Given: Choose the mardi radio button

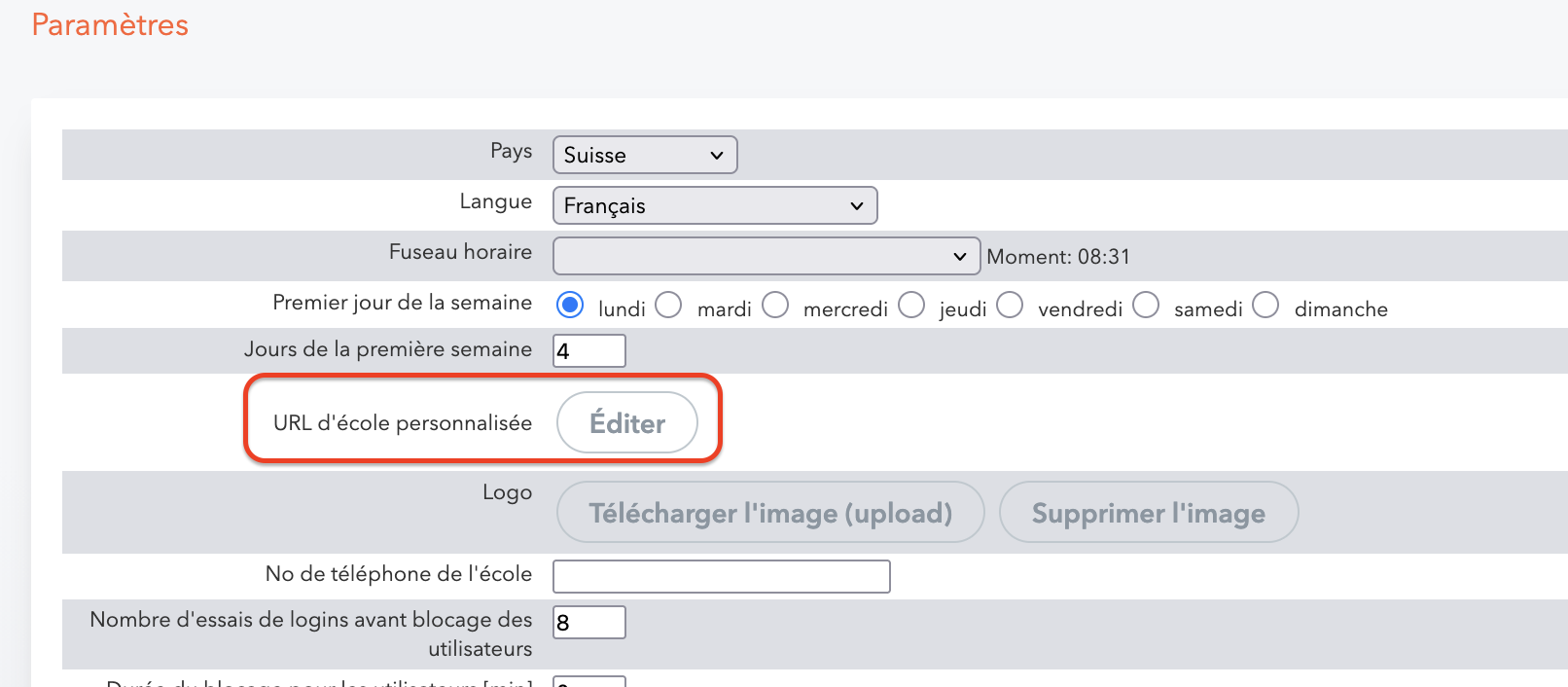Looking at the screenshot, I should click(x=669, y=306).
